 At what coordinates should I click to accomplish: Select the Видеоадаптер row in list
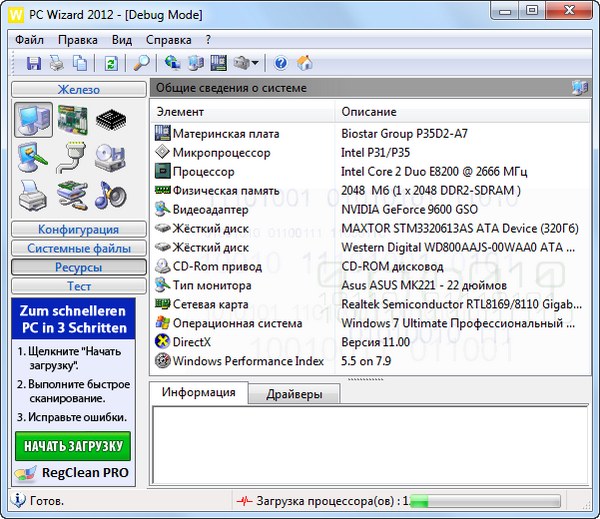pos(213,209)
